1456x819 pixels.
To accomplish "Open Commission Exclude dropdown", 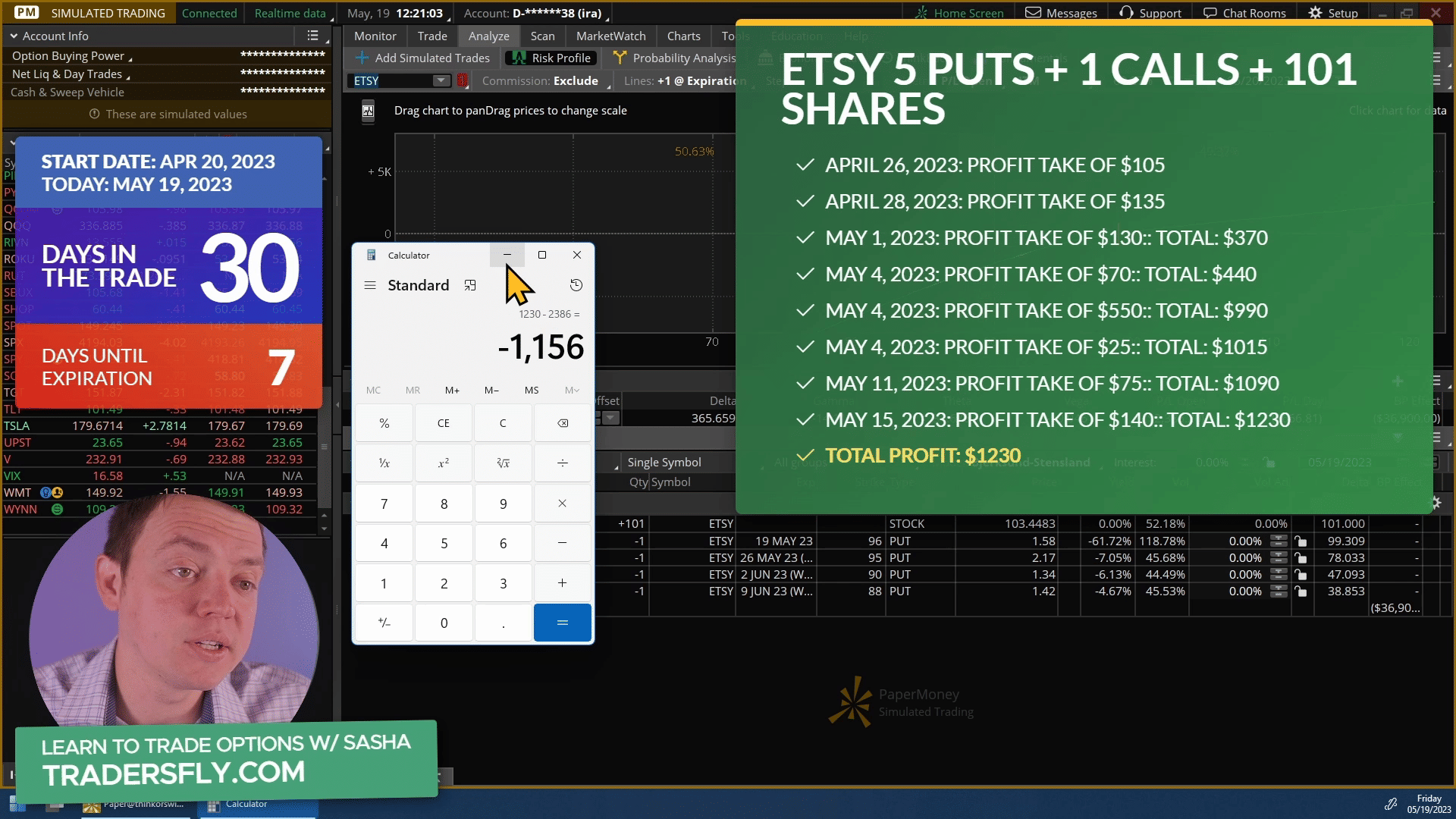I will (x=544, y=81).
